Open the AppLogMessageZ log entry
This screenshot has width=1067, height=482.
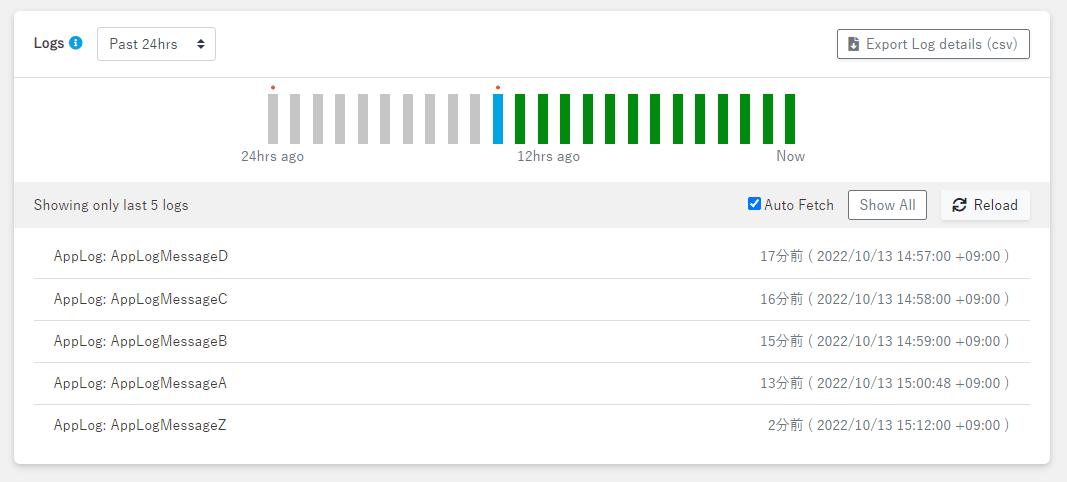click(x=141, y=425)
